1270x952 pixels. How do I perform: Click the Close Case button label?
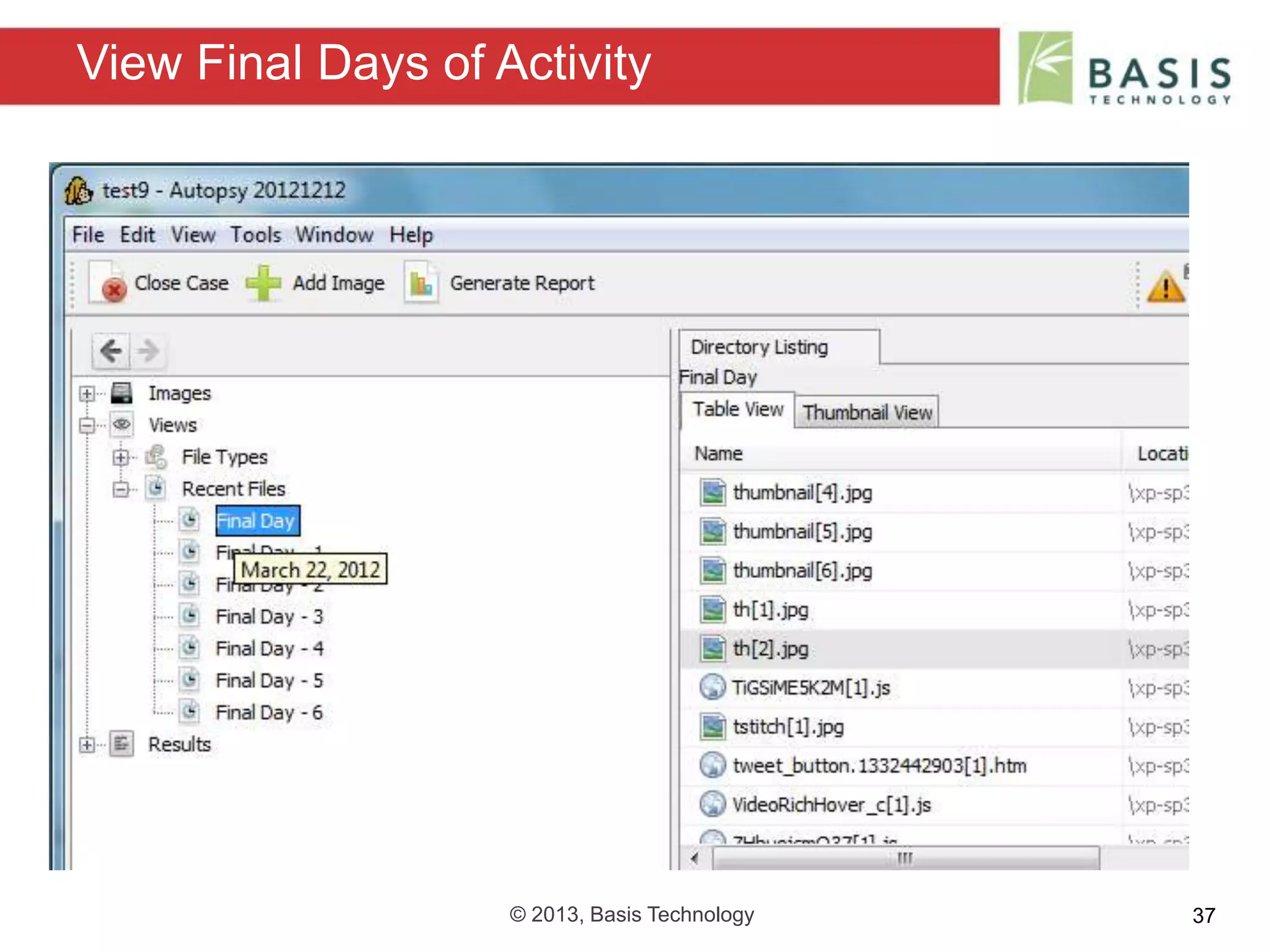[x=182, y=283]
